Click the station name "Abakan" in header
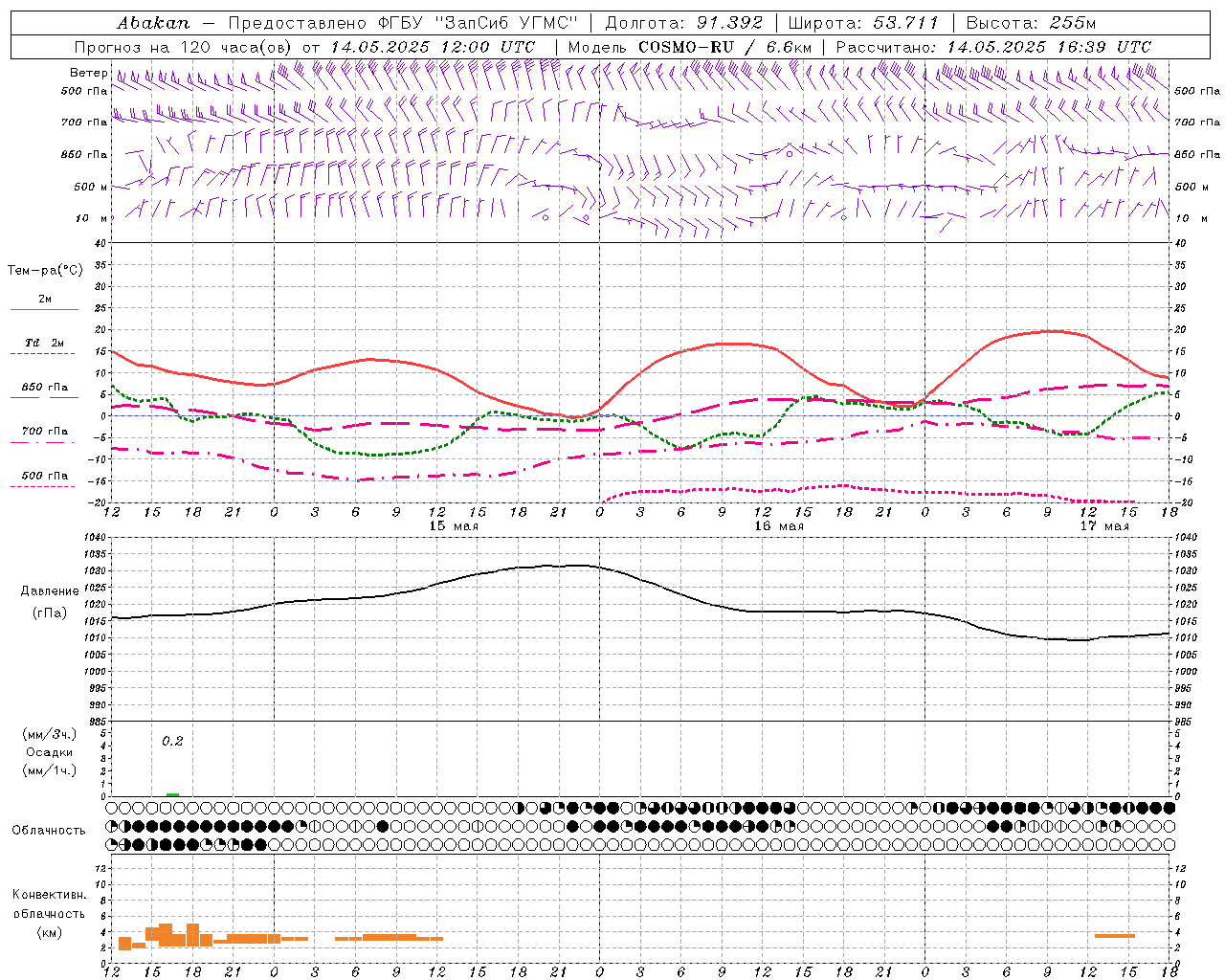 tap(153, 23)
